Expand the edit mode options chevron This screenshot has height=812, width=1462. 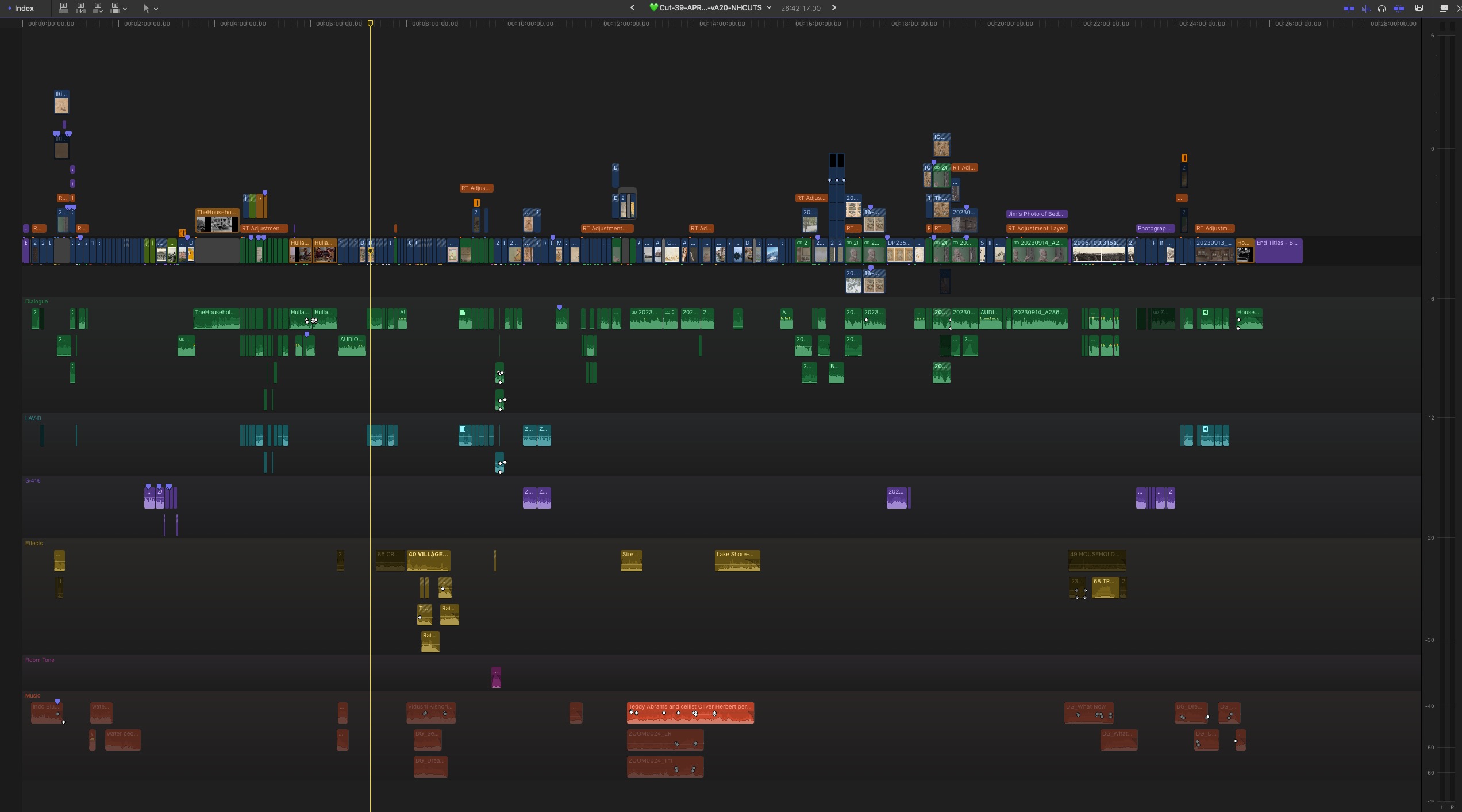(125, 9)
